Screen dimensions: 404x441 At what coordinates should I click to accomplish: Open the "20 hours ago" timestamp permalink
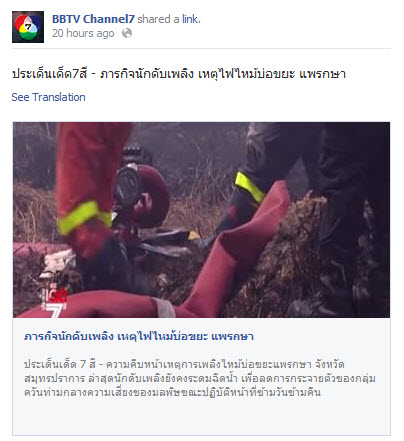[83, 33]
